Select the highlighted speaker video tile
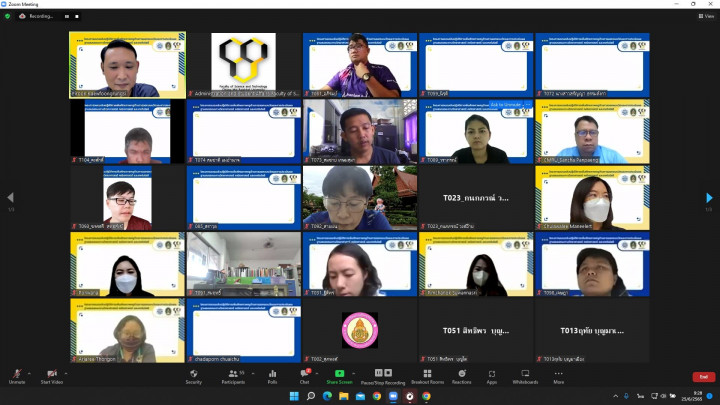 pyautogui.click(x=128, y=65)
